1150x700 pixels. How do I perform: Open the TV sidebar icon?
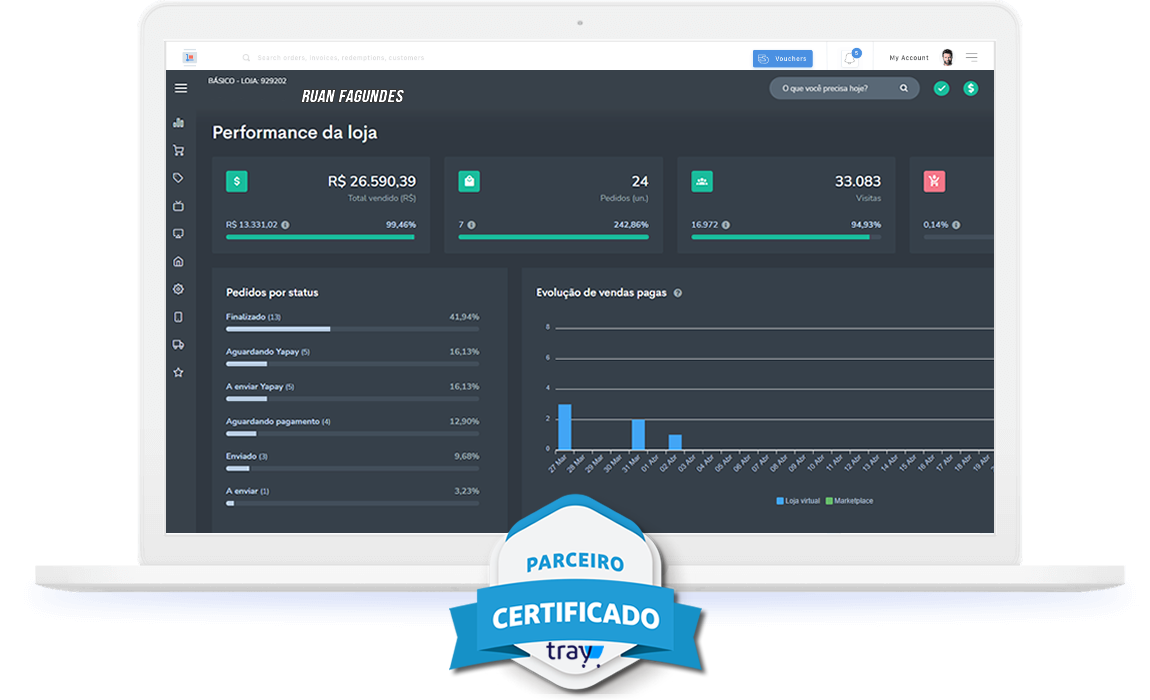pos(178,206)
